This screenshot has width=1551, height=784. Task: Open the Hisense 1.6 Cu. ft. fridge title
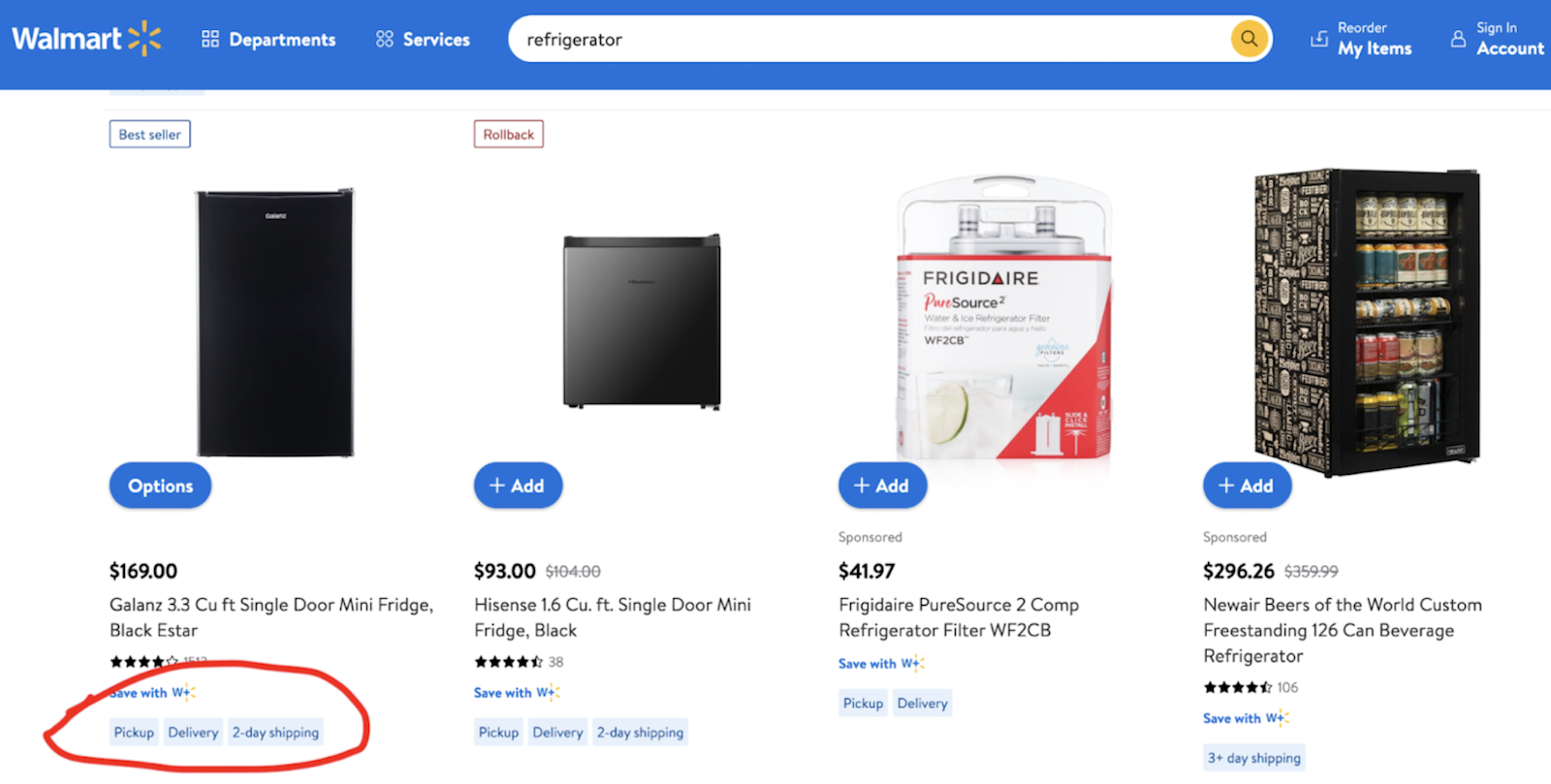(x=612, y=617)
